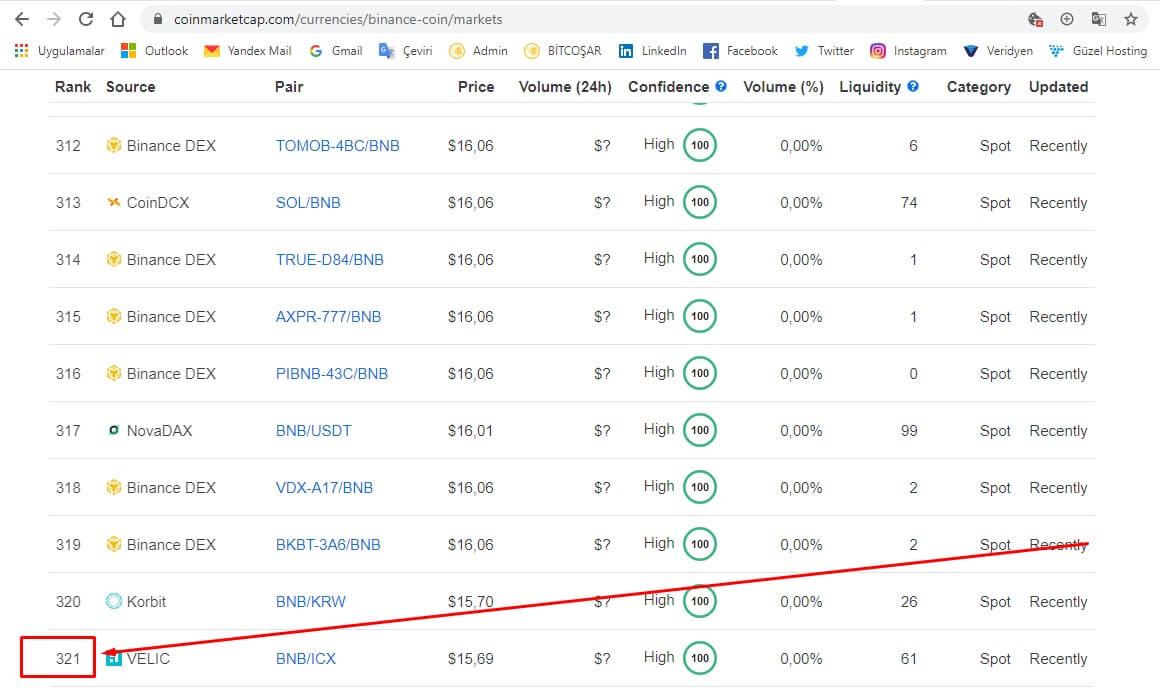
Task: Open the BNB/USDT pair link
Action: tap(314, 431)
